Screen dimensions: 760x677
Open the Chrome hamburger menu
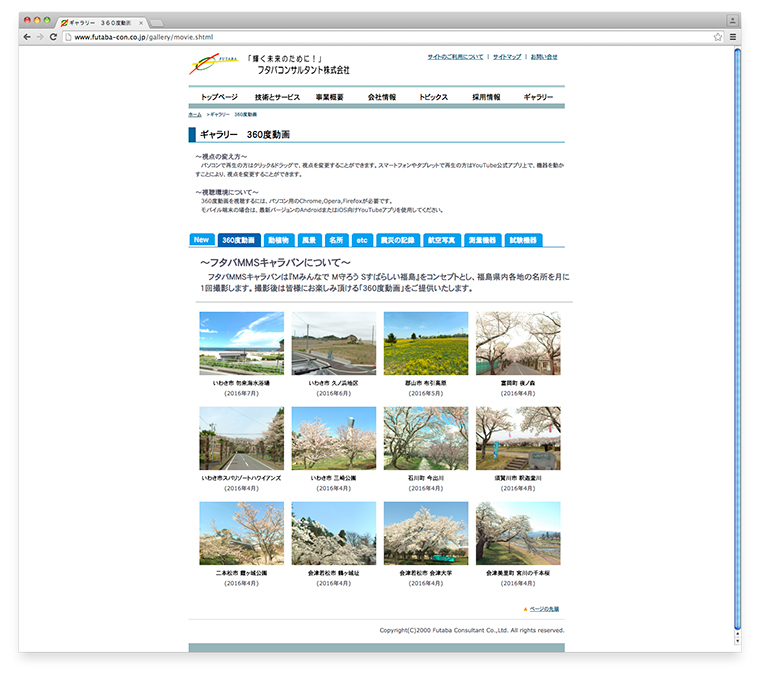[732, 37]
